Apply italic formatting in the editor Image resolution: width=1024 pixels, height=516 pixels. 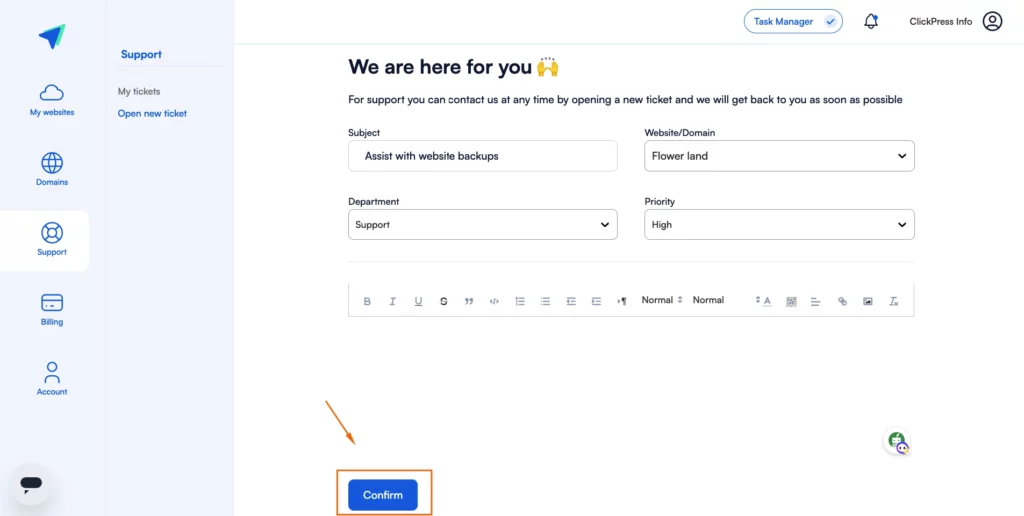[392, 301]
